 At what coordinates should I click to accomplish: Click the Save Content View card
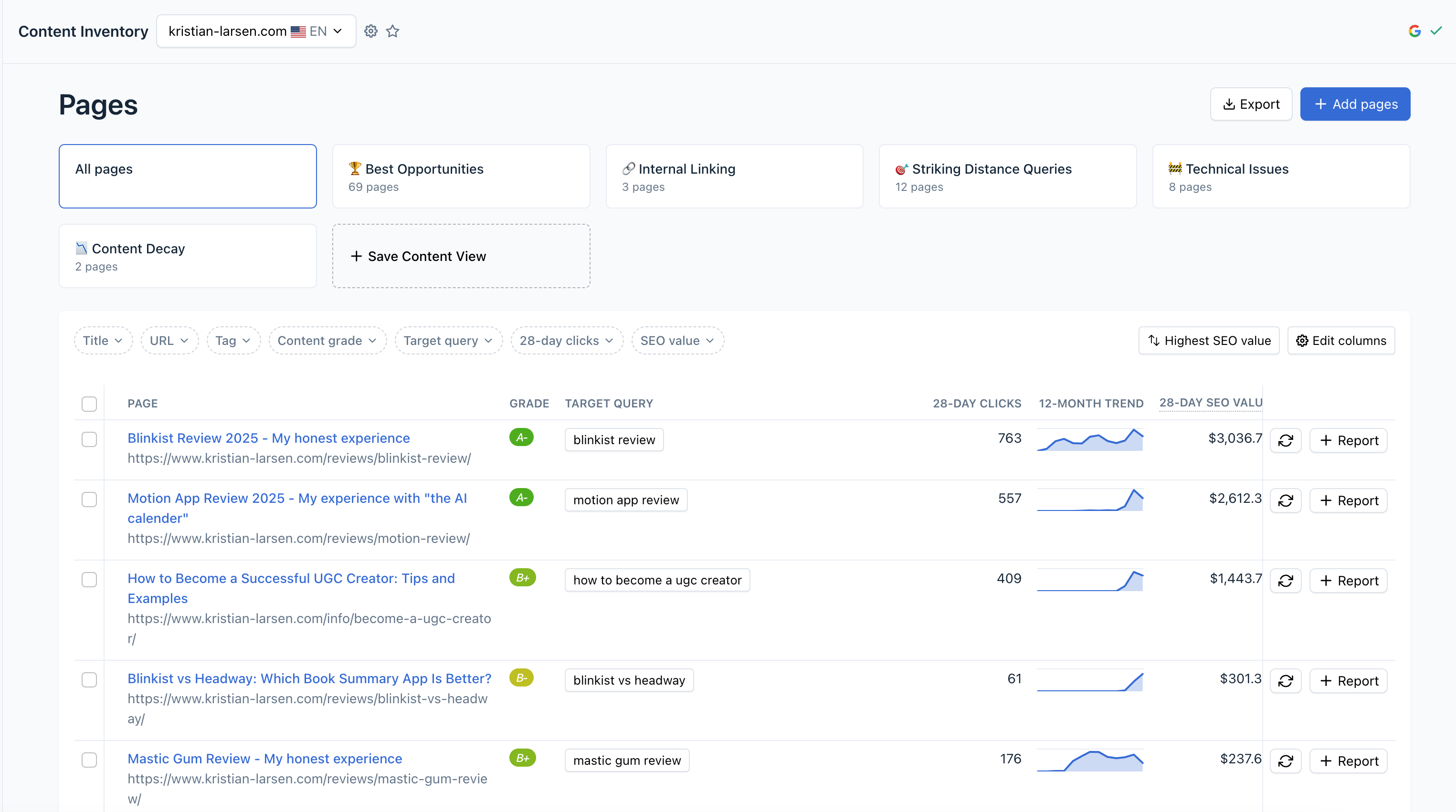coord(461,256)
